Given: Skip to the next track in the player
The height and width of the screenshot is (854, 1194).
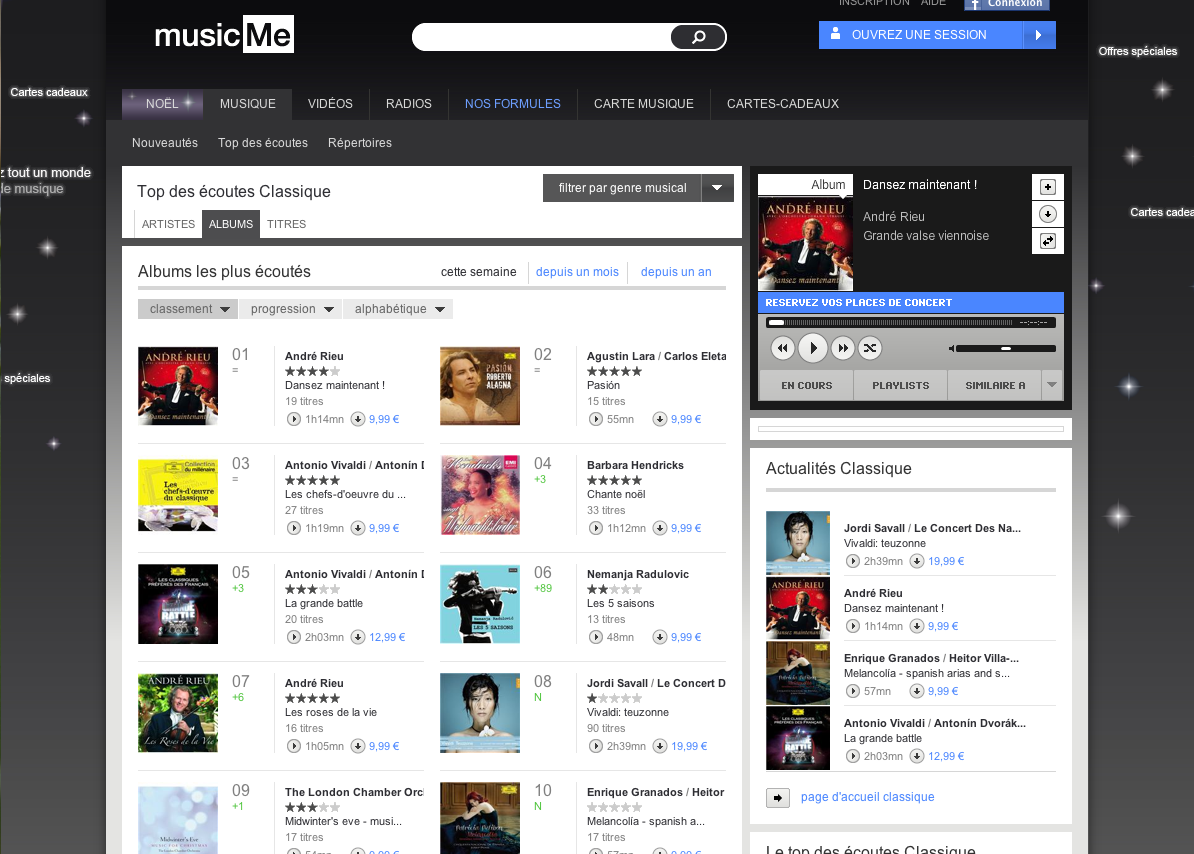Looking at the screenshot, I should (x=843, y=348).
